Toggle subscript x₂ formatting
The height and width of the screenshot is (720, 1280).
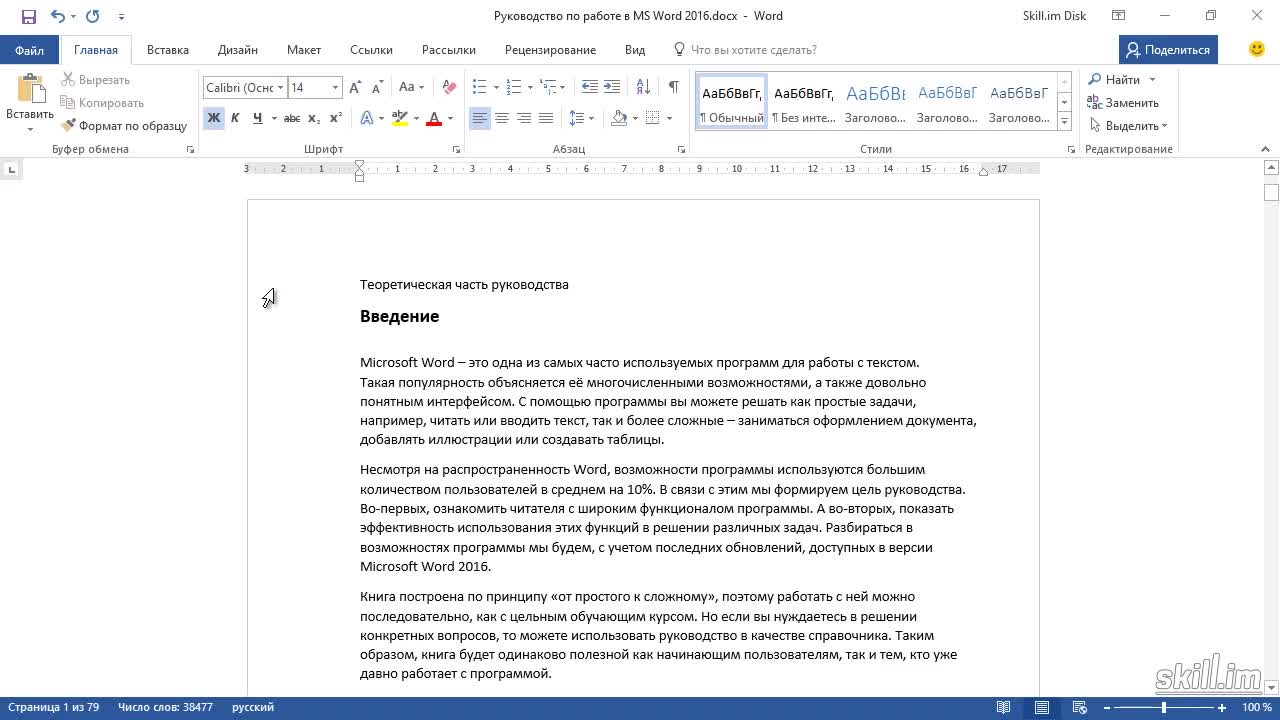pos(314,118)
